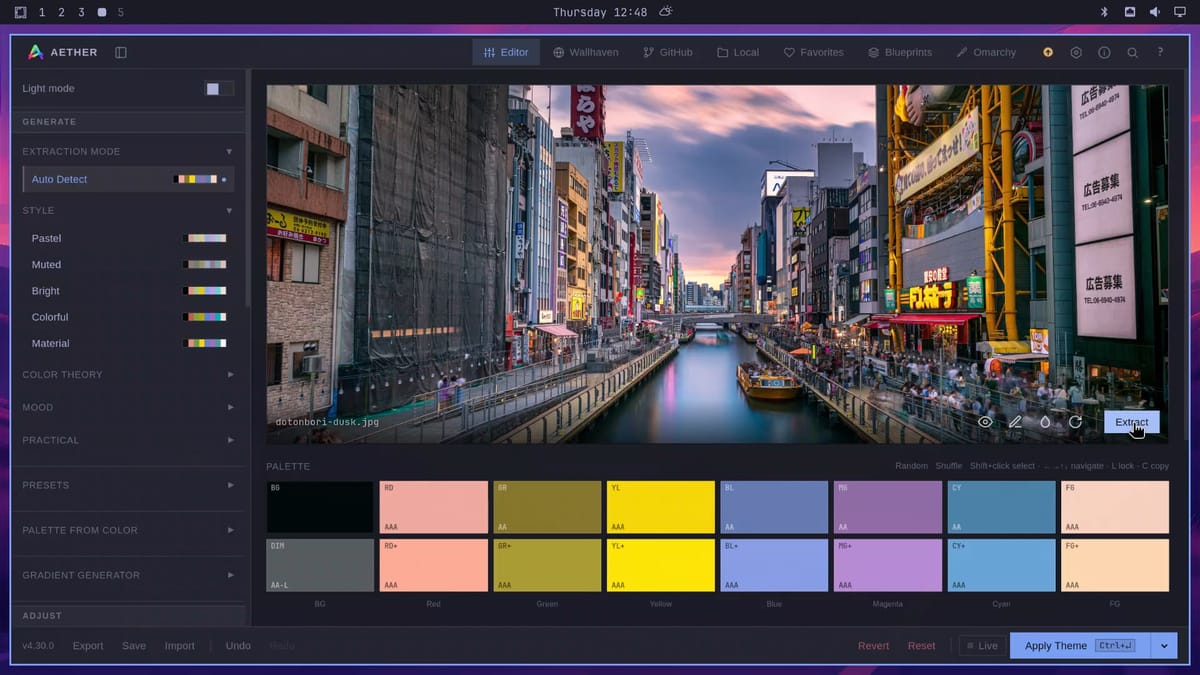
Task: Select the BG black background swatch
Action: coord(320,507)
